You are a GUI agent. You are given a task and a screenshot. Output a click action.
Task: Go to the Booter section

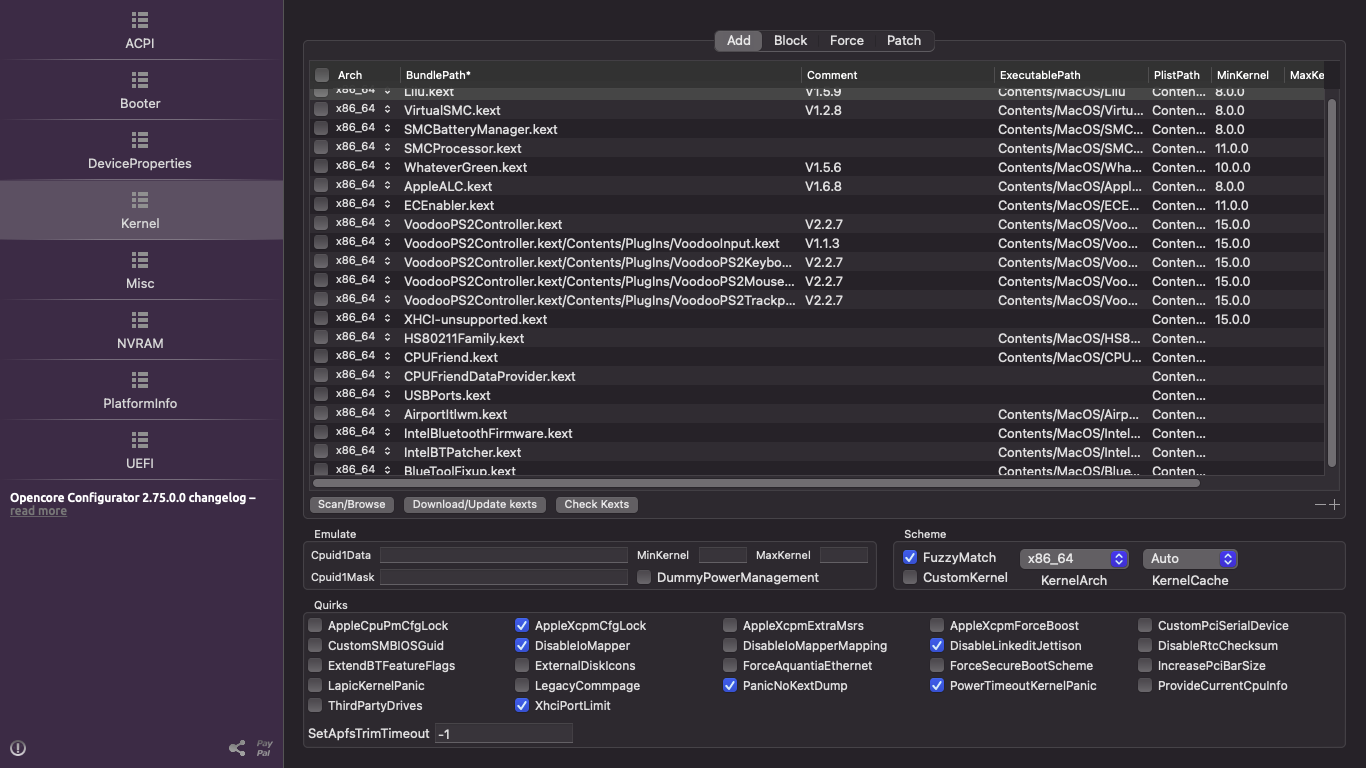pyautogui.click(x=140, y=90)
